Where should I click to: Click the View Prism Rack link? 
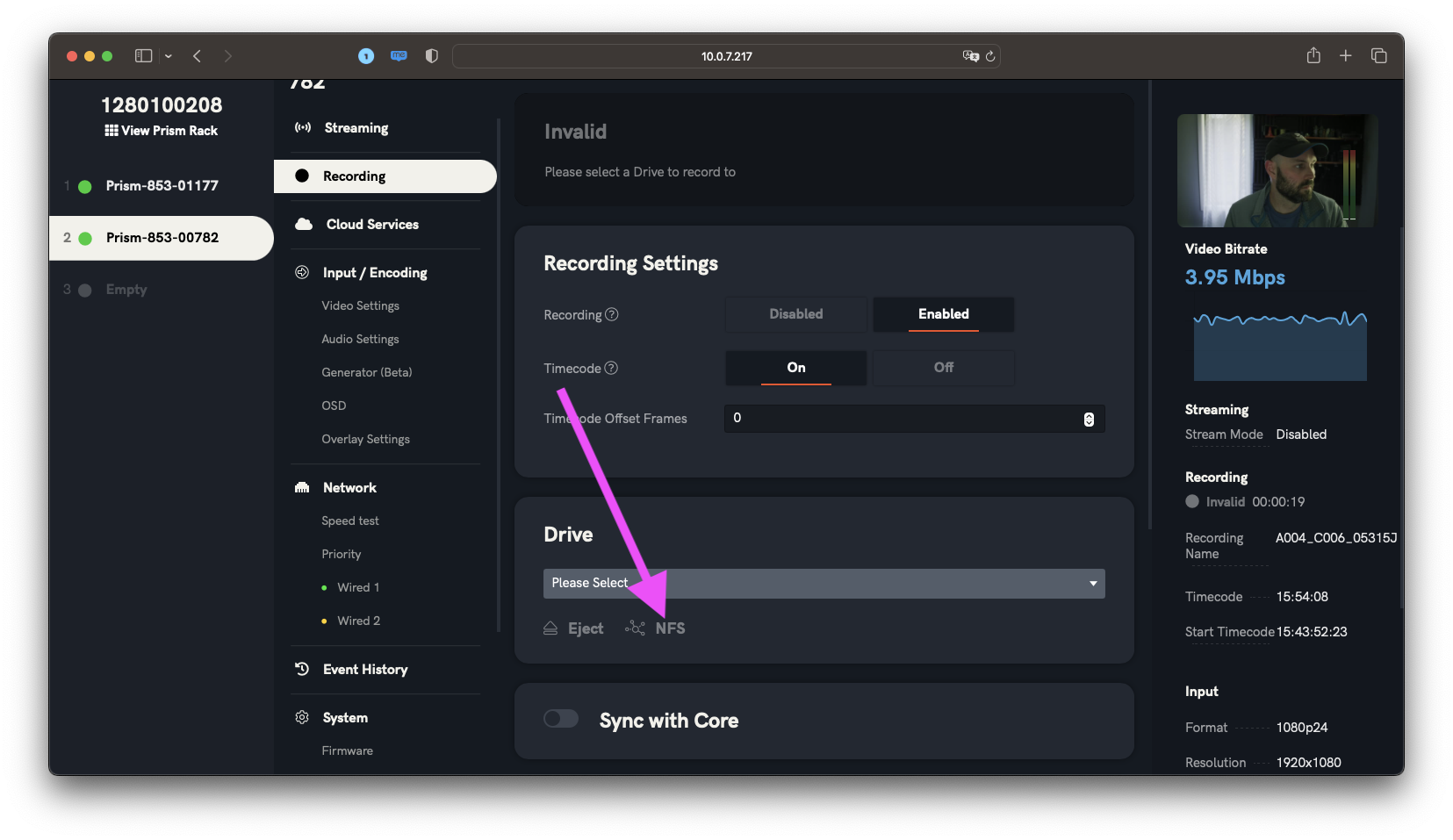click(162, 131)
